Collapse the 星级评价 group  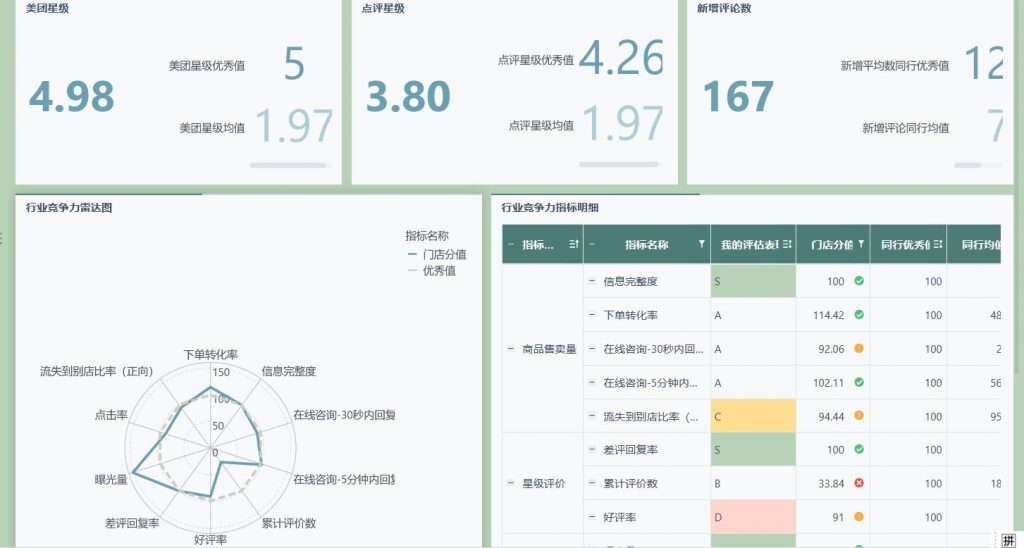pos(511,483)
